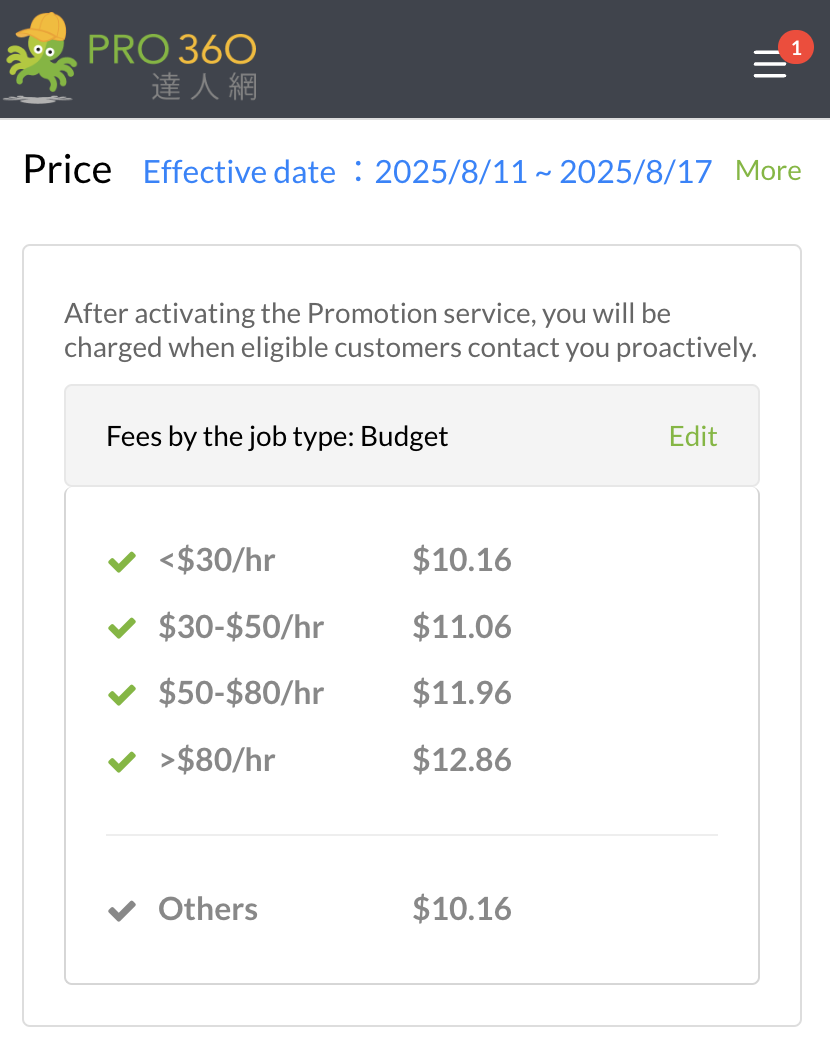The height and width of the screenshot is (1048, 830).
Task: Click the $11.06 fee amount
Action: point(462,627)
